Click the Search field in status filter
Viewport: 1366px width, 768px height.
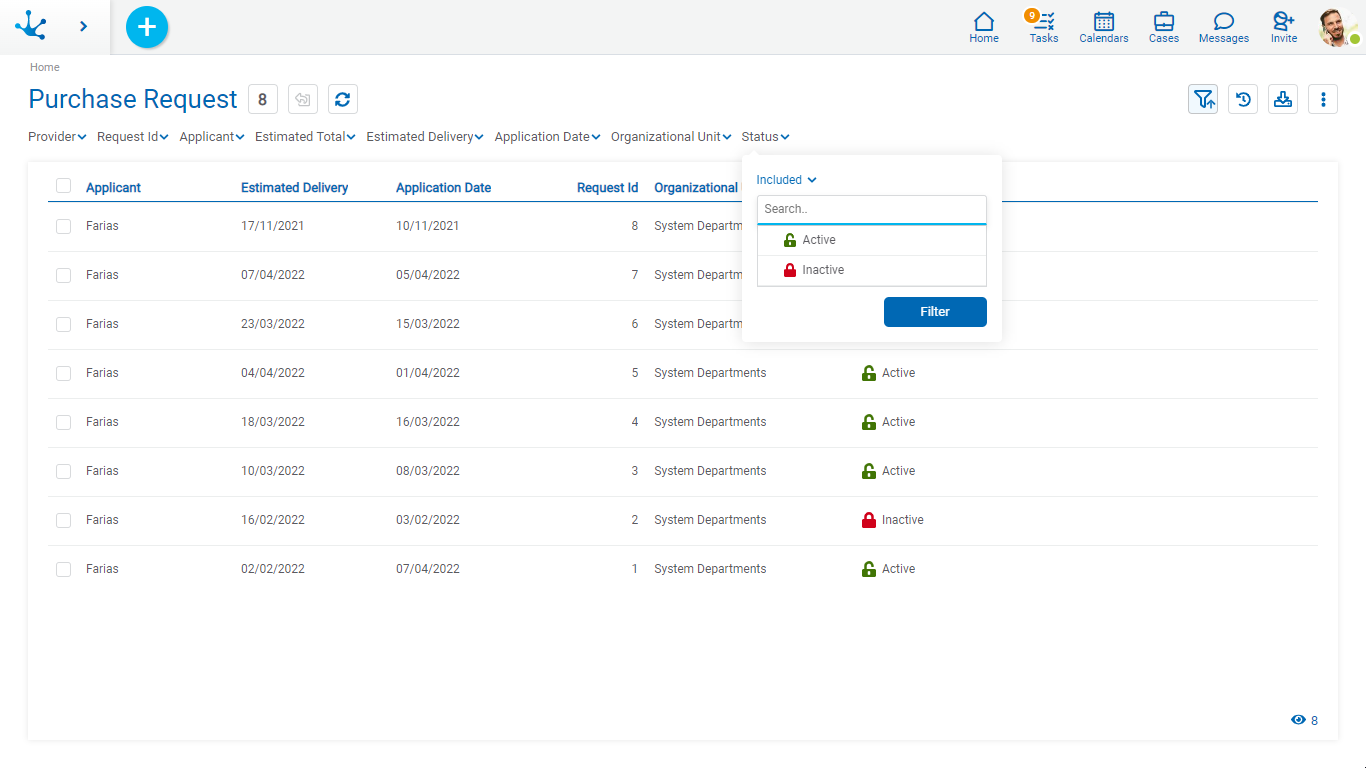coord(871,209)
